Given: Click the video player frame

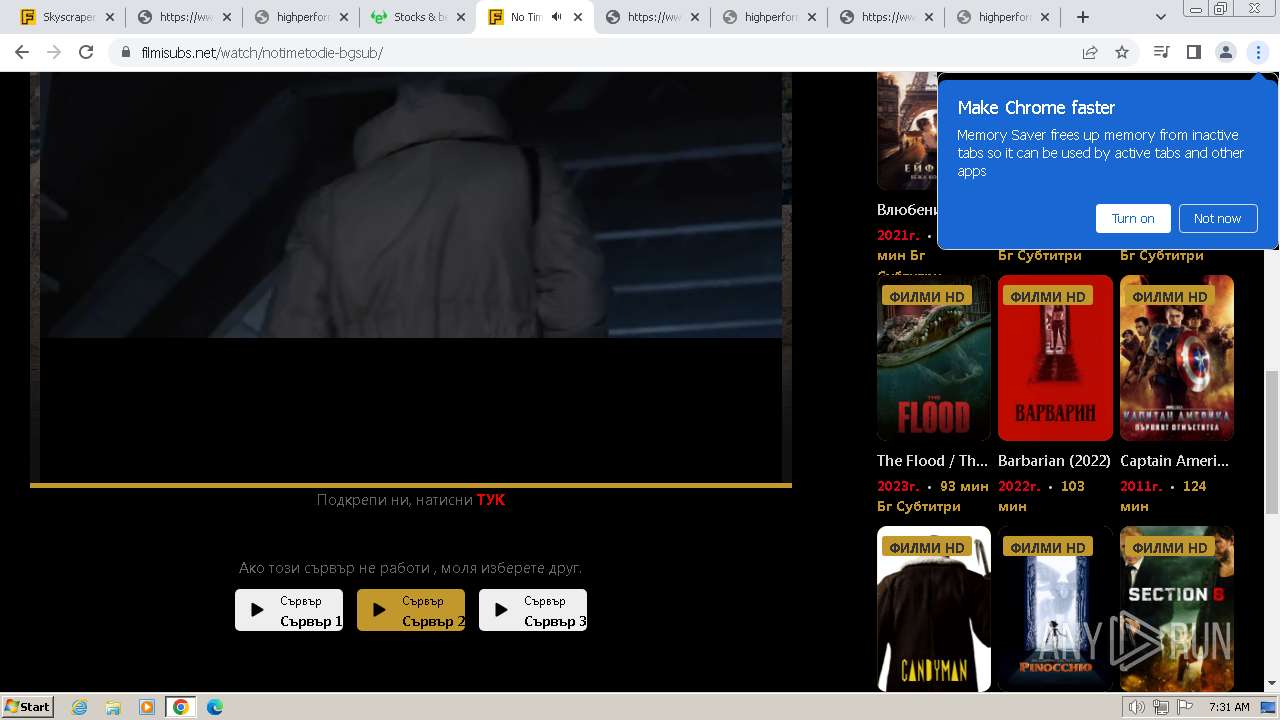Looking at the screenshot, I should [x=411, y=276].
